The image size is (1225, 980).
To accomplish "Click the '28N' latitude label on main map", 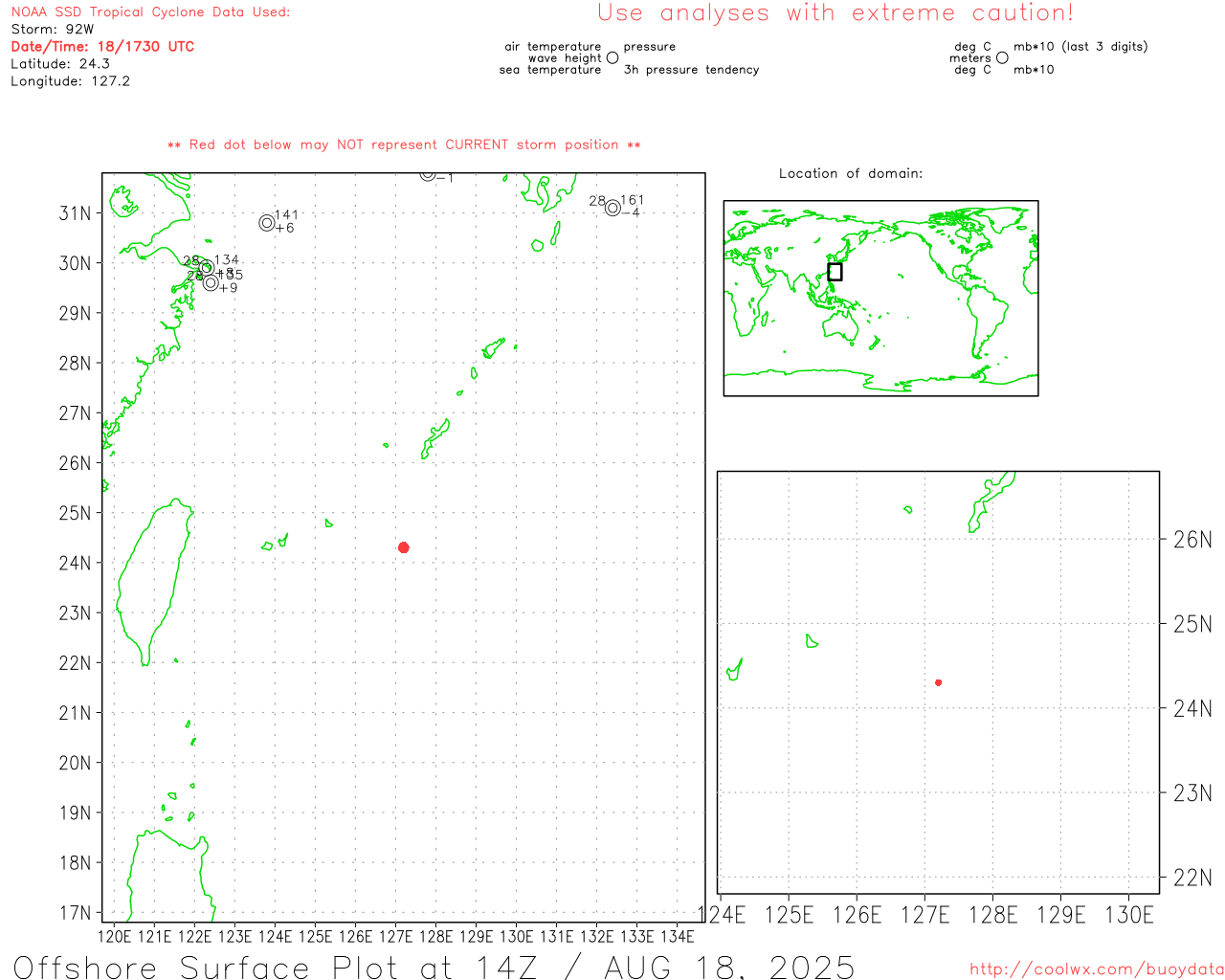I will pyautogui.click(x=76, y=364).
